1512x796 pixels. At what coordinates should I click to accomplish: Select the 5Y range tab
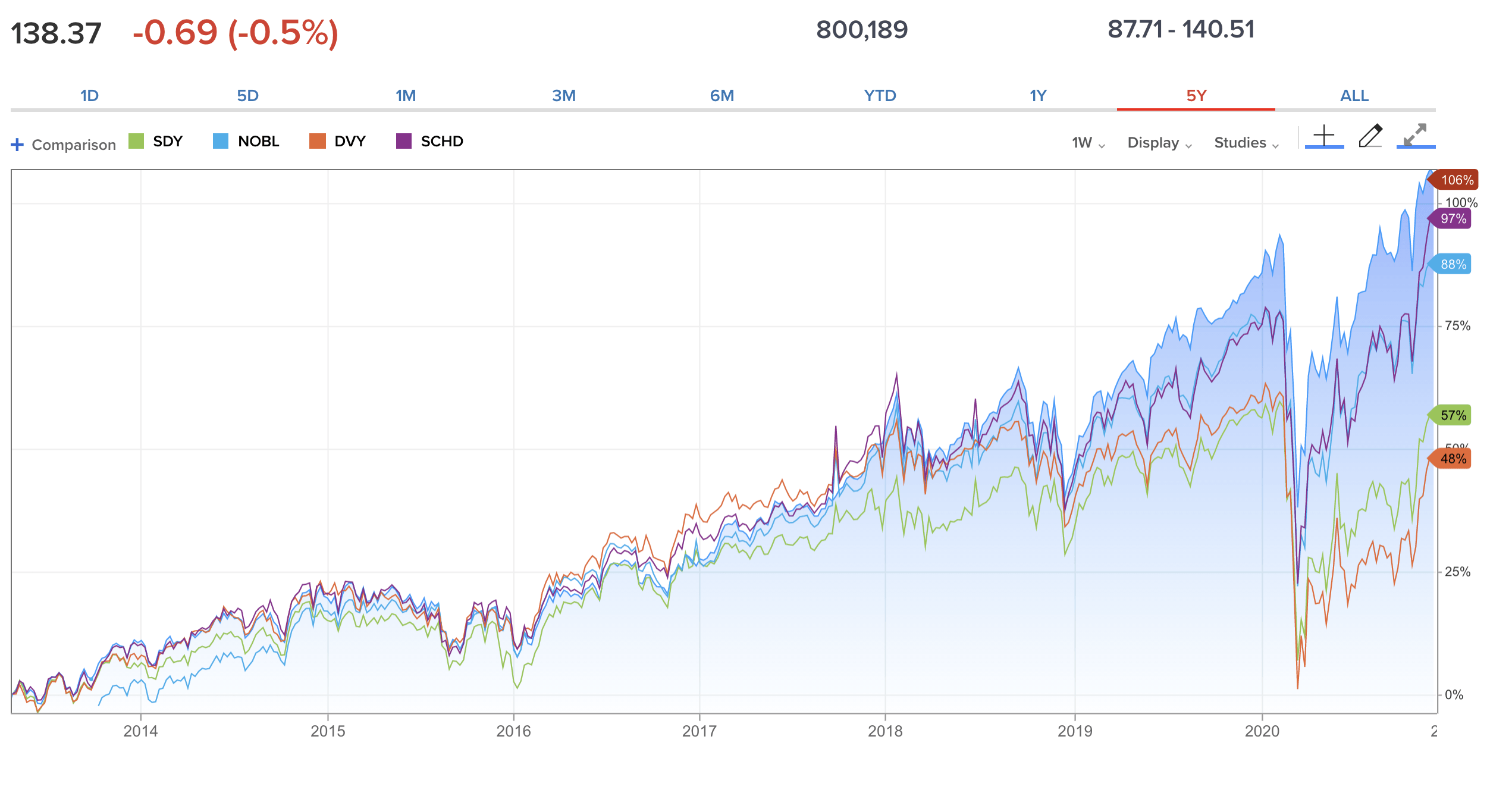click(1196, 96)
